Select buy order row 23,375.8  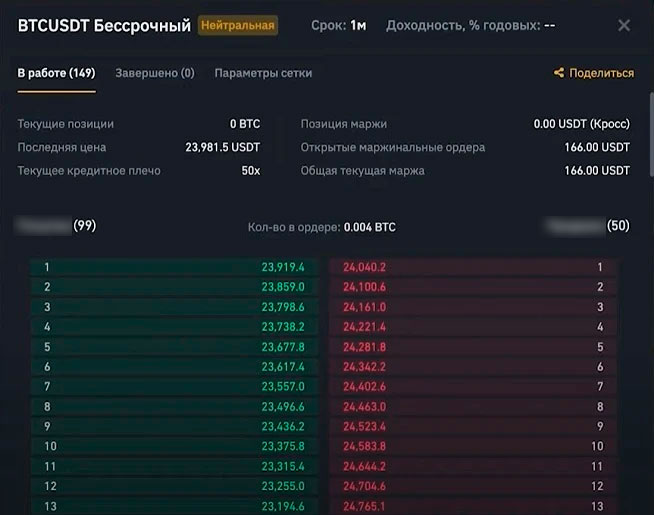[174, 446]
